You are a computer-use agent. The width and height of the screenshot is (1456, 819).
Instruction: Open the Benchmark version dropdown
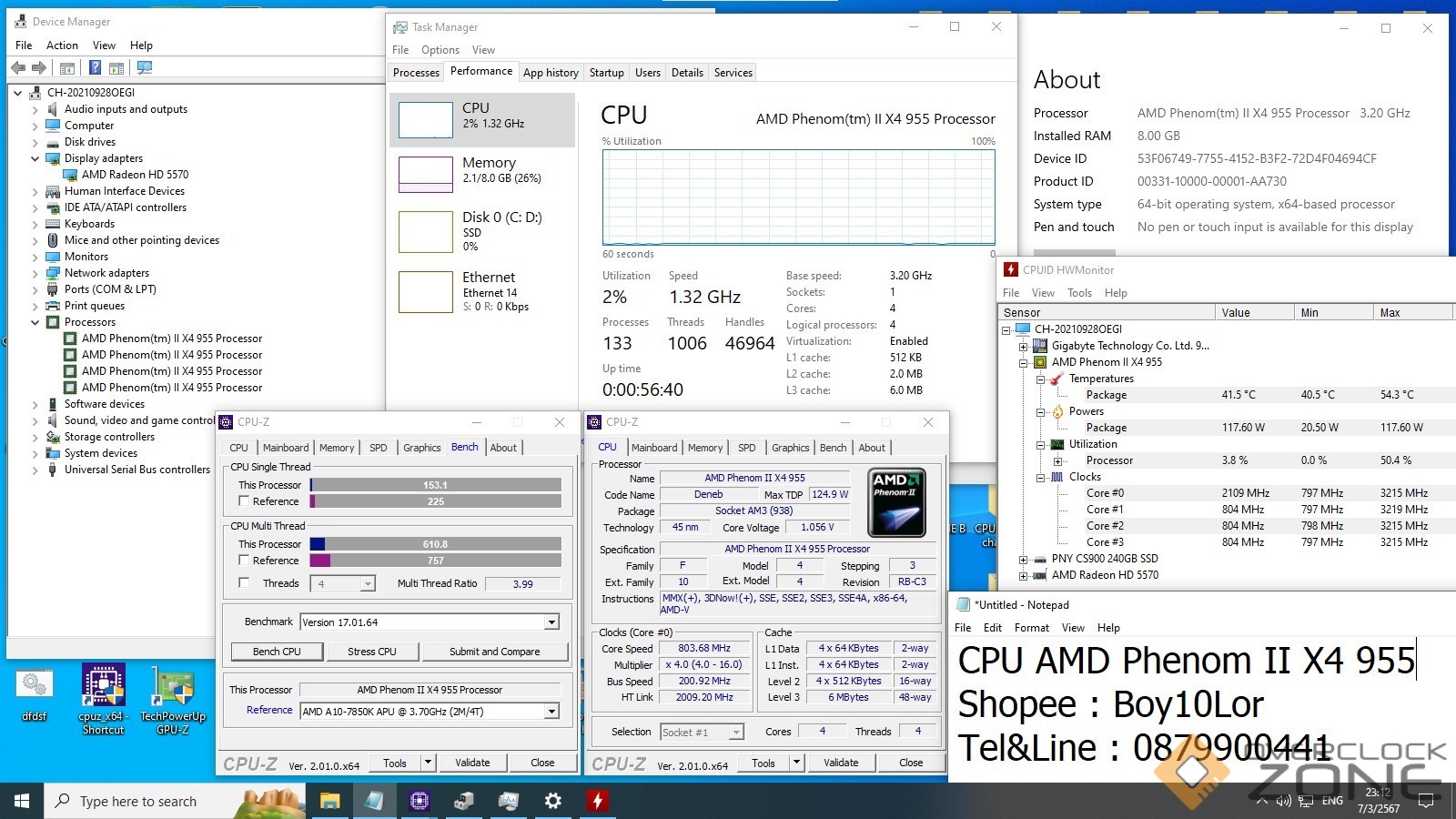coord(551,622)
